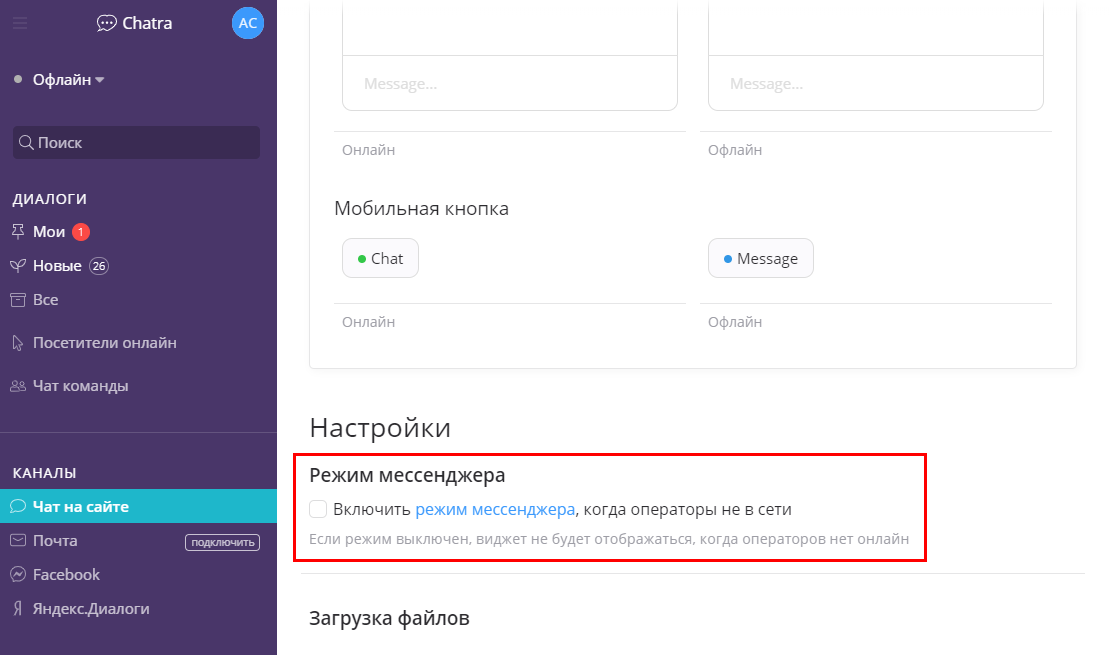Click the Режим мессенджера heading

[407, 475]
